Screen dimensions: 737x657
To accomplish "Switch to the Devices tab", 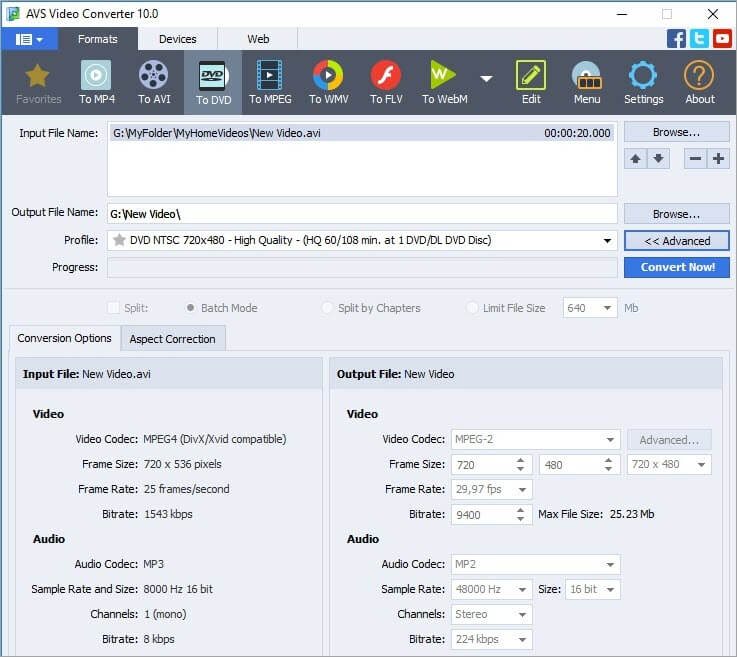I will coord(178,39).
